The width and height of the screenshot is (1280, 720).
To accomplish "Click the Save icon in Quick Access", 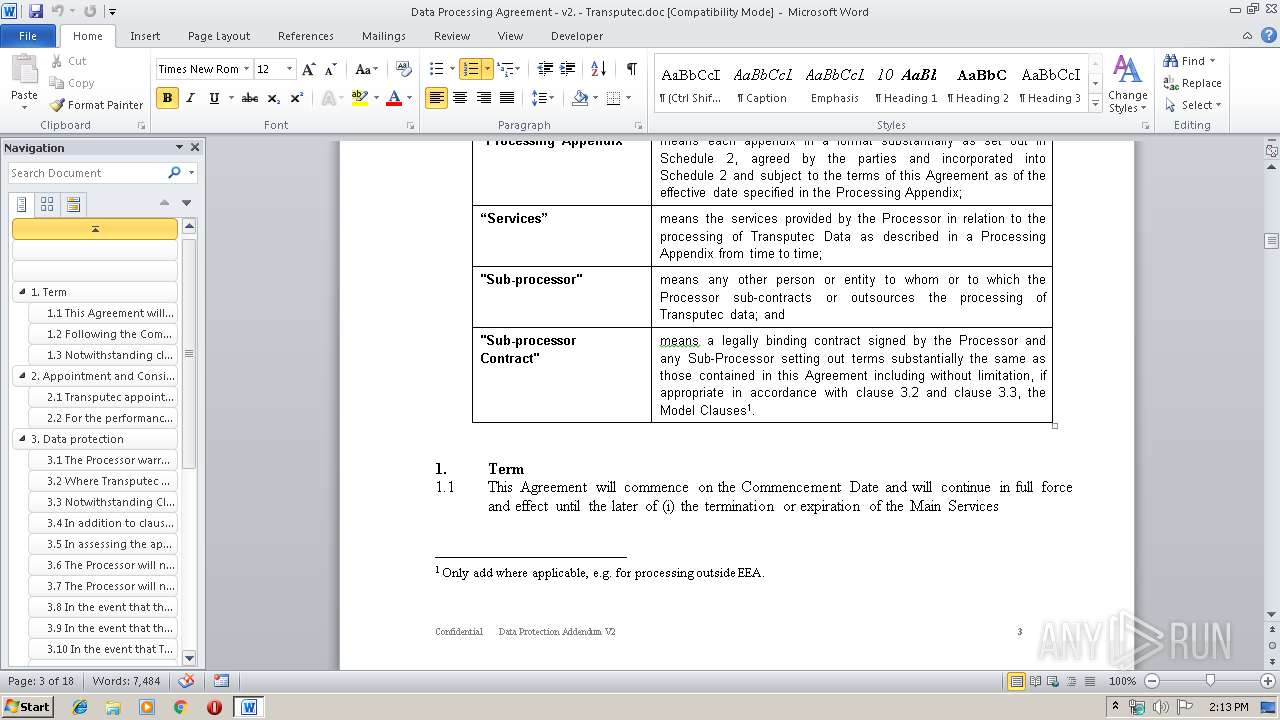I will pyautogui.click(x=36, y=11).
